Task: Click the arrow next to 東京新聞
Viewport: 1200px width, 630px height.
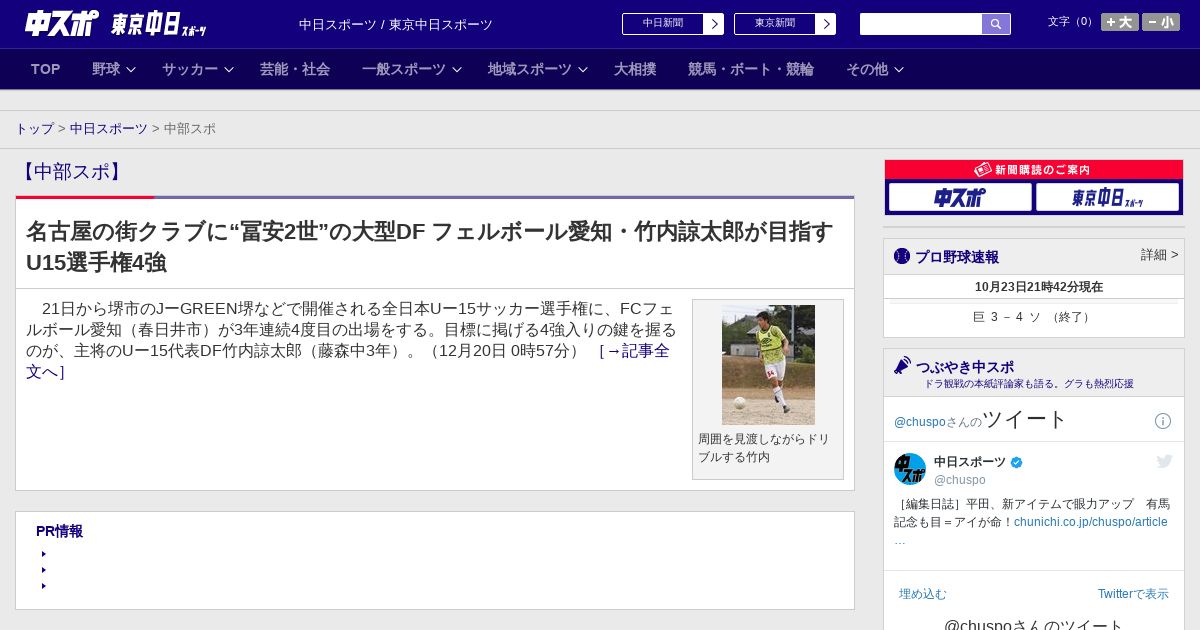Action: (x=826, y=24)
